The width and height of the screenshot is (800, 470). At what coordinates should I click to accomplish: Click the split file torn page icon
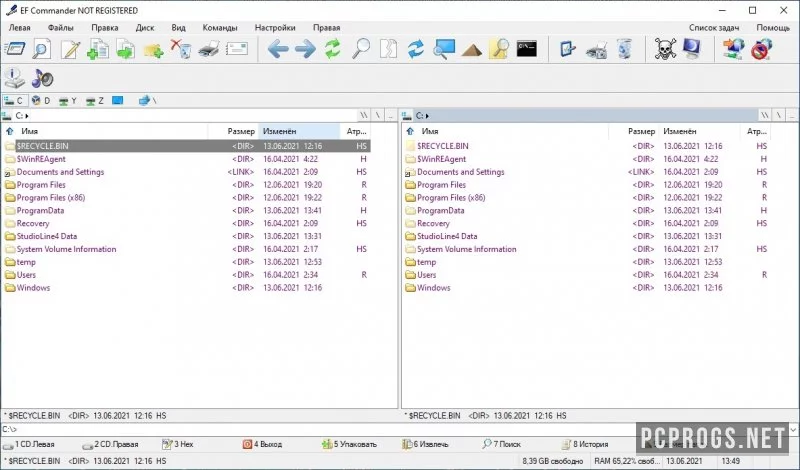click(388, 50)
